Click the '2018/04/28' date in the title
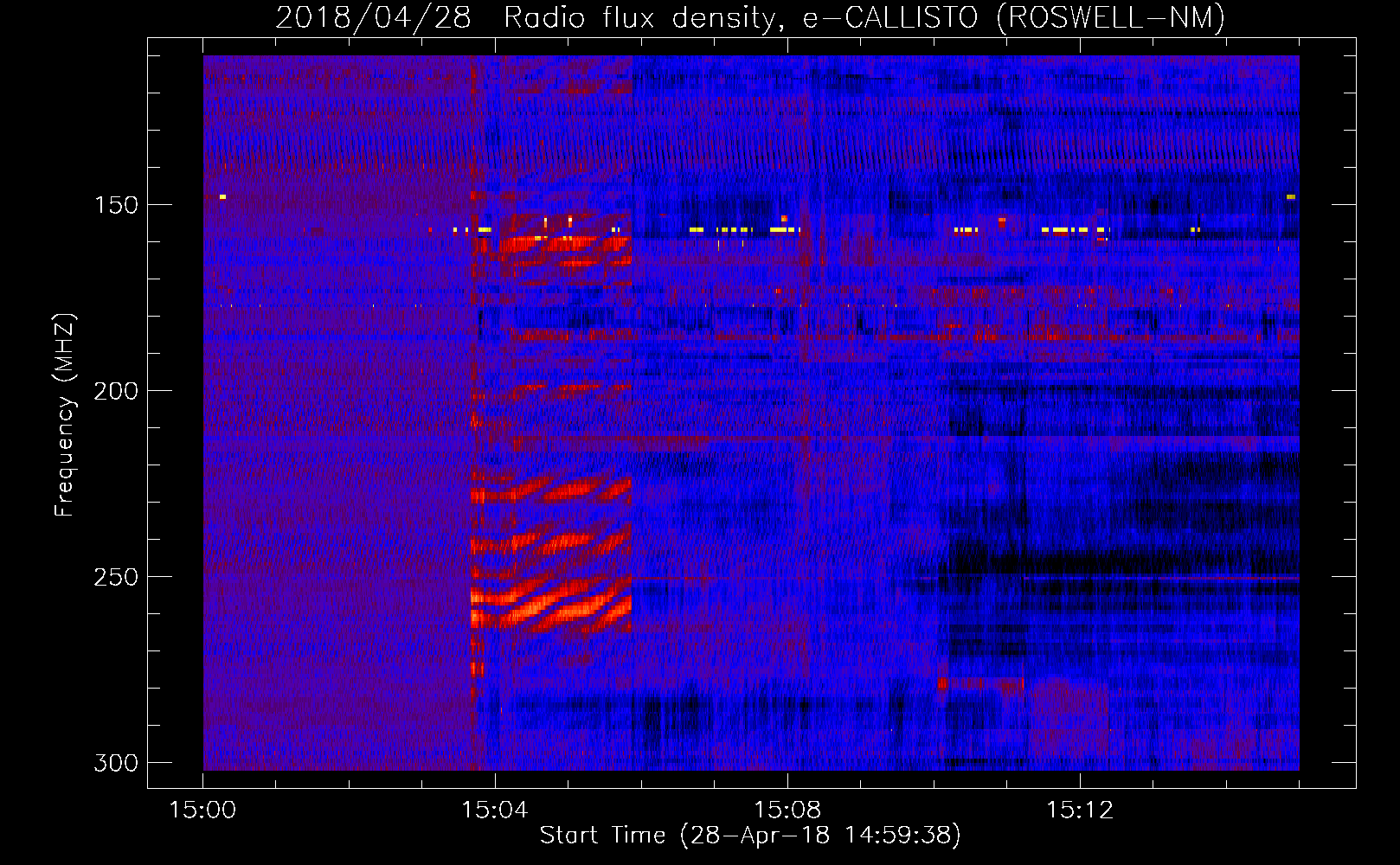The height and width of the screenshot is (865, 1400). pyautogui.click(x=373, y=18)
